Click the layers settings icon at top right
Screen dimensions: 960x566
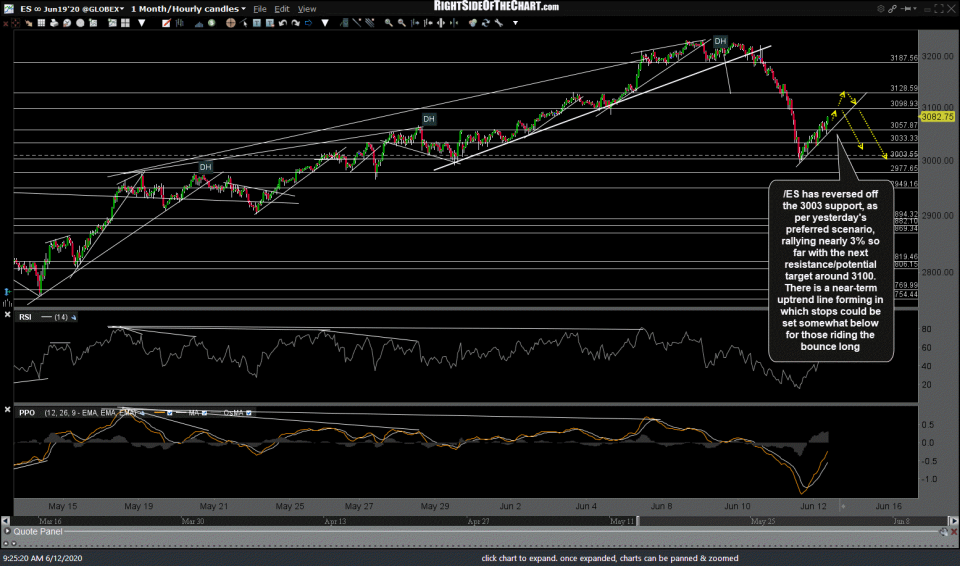pyautogui.click(x=881, y=9)
